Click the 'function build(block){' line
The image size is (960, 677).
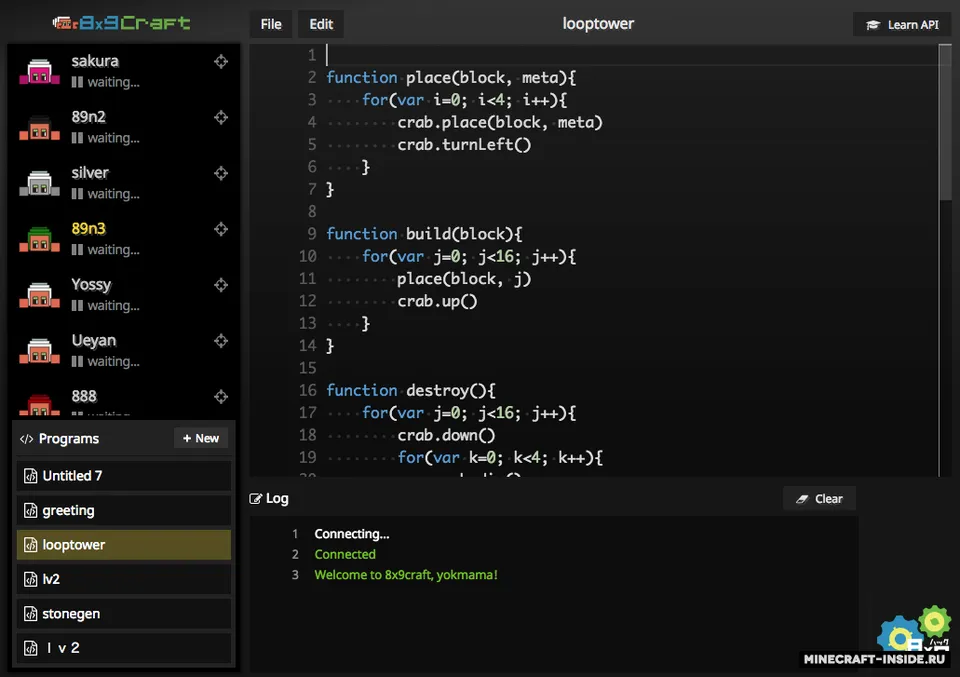pyautogui.click(x=424, y=234)
